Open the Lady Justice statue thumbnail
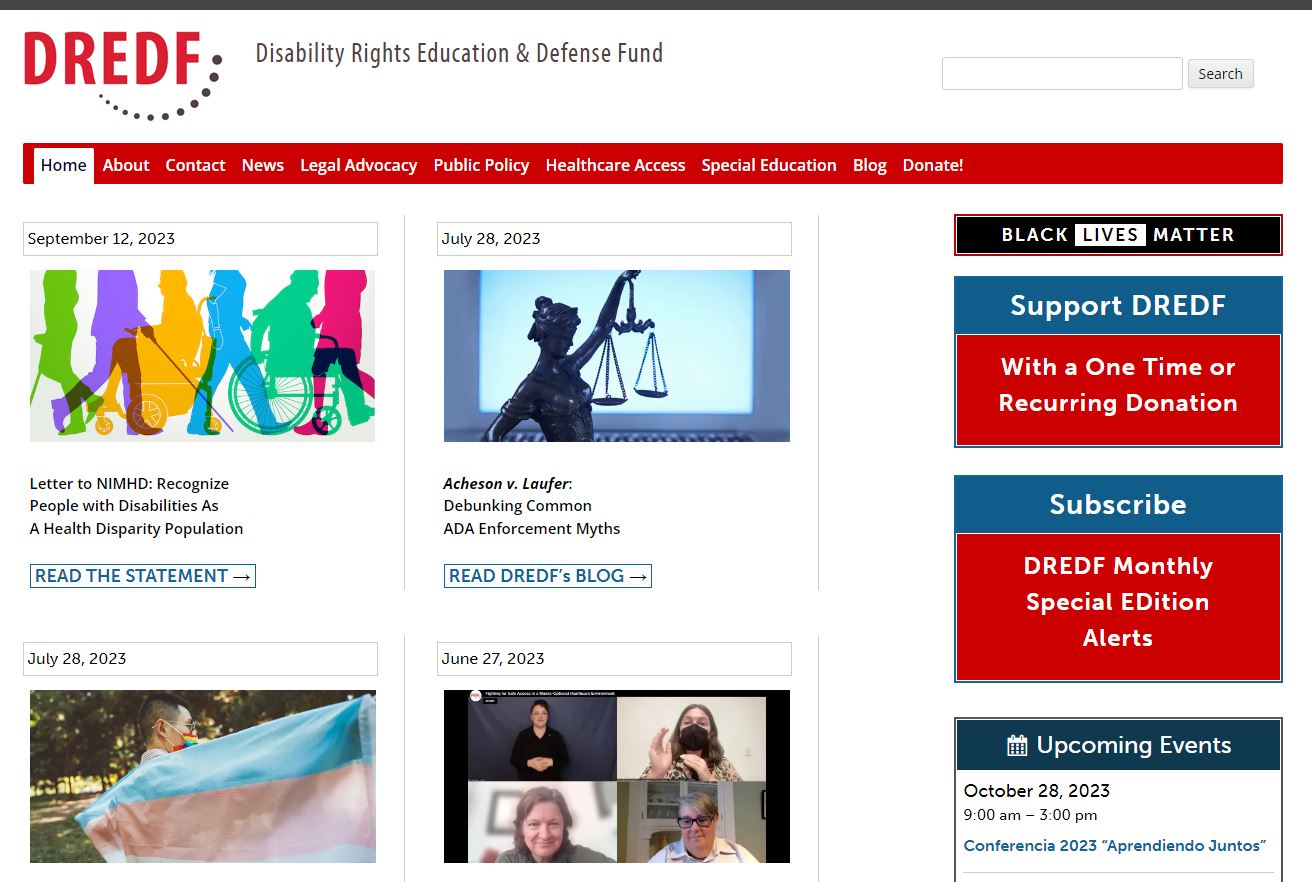 click(617, 356)
